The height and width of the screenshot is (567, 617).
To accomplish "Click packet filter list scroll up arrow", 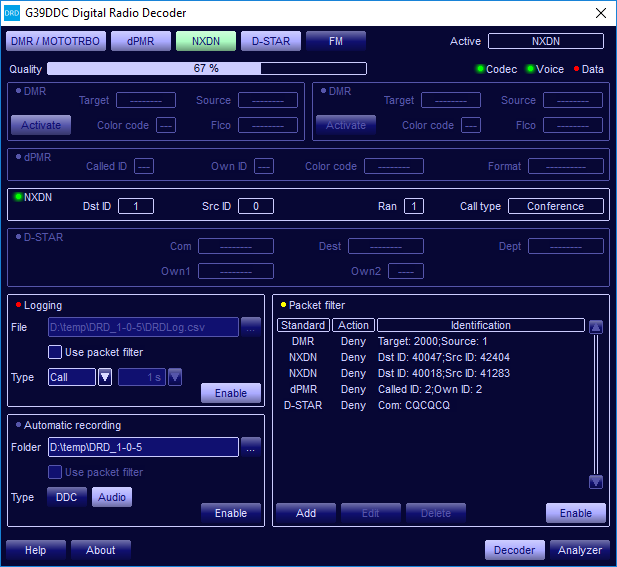I will (x=596, y=326).
